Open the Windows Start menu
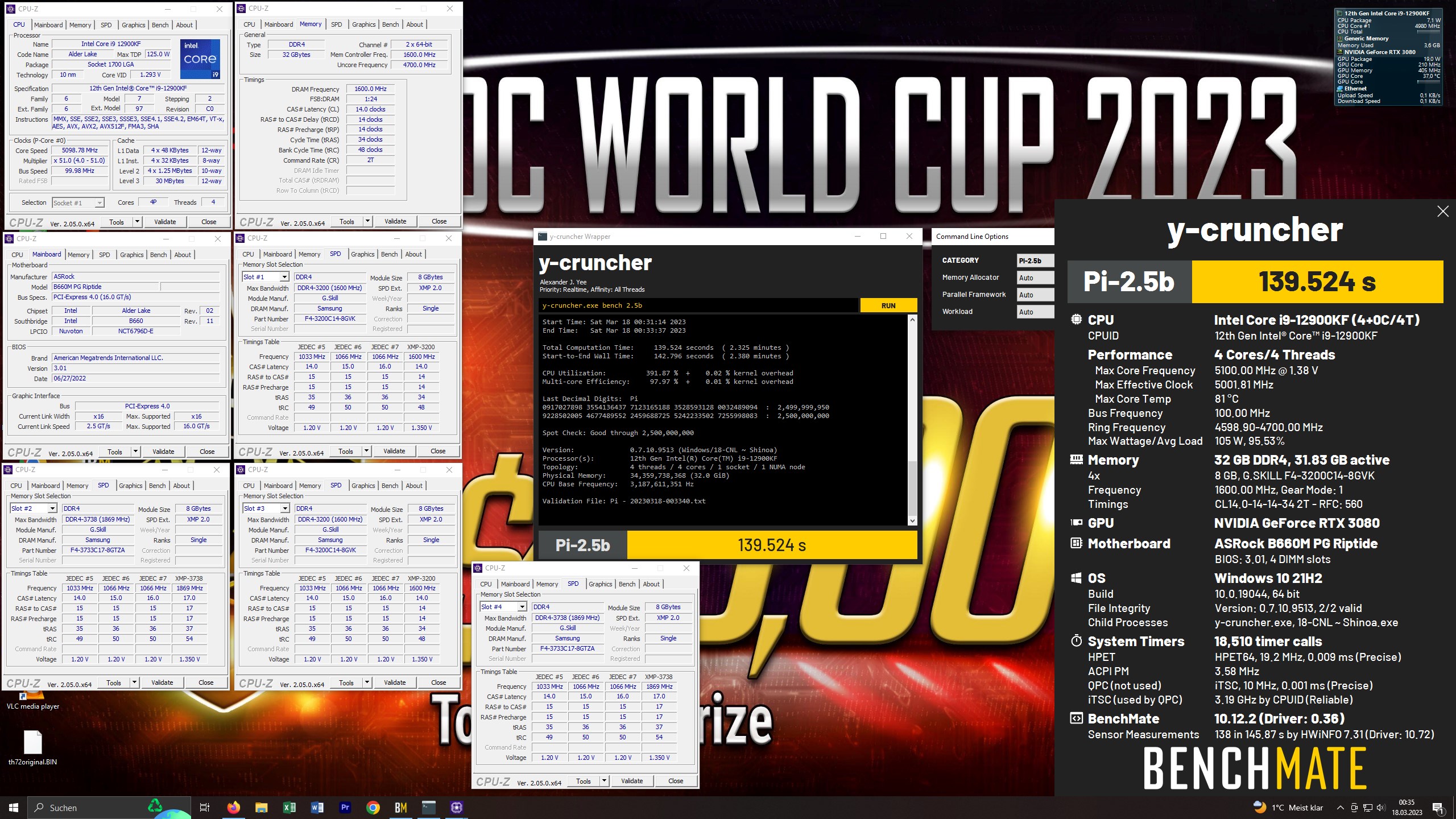1456x819 pixels. pyautogui.click(x=14, y=808)
